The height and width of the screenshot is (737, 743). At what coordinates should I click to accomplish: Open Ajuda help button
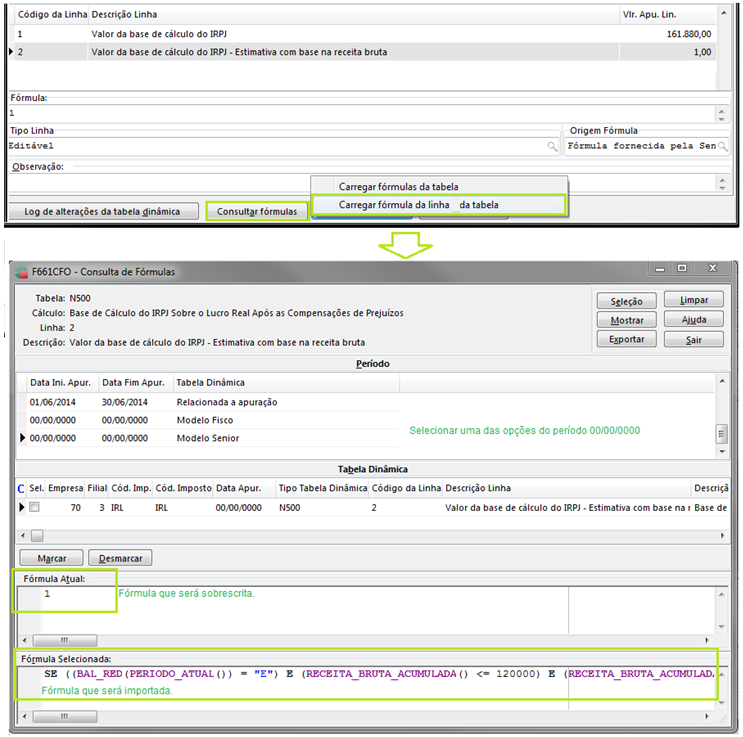(694, 319)
